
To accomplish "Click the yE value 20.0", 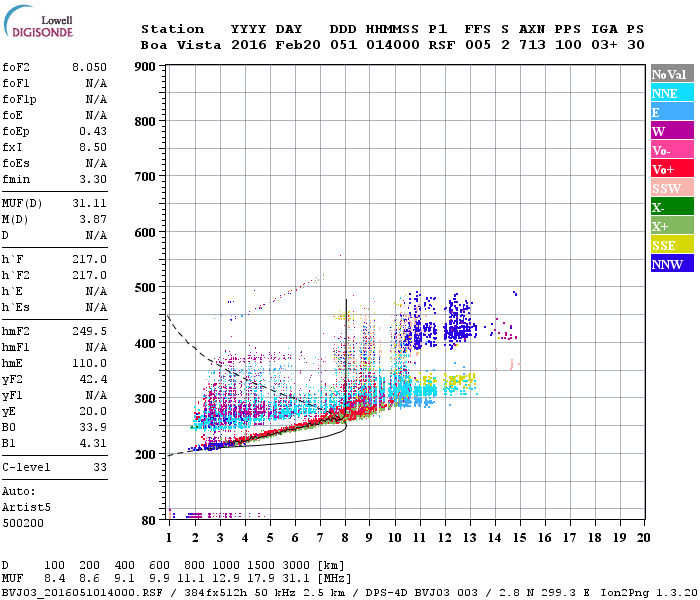I will [93, 412].
